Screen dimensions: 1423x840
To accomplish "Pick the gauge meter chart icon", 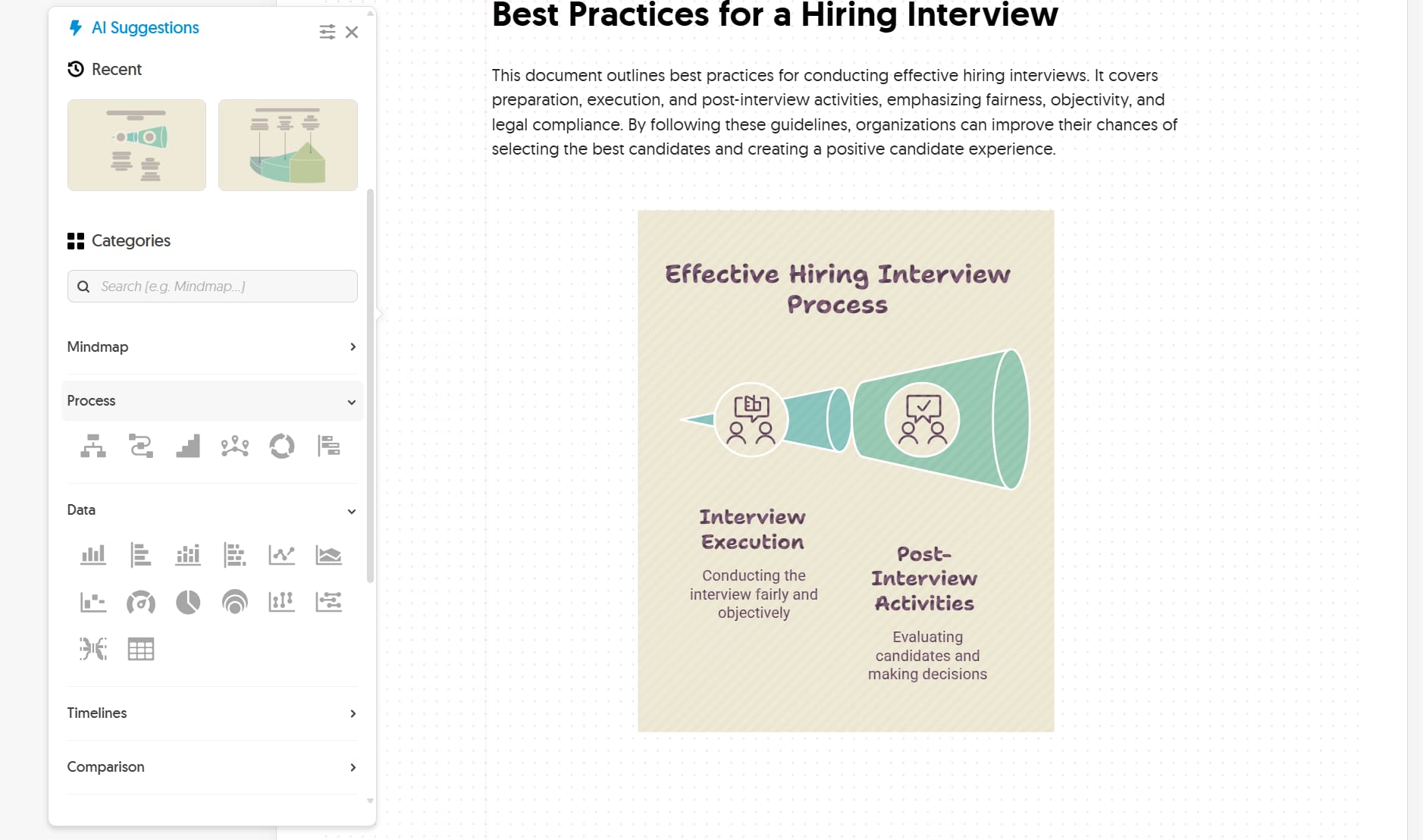I will (141, 602).
